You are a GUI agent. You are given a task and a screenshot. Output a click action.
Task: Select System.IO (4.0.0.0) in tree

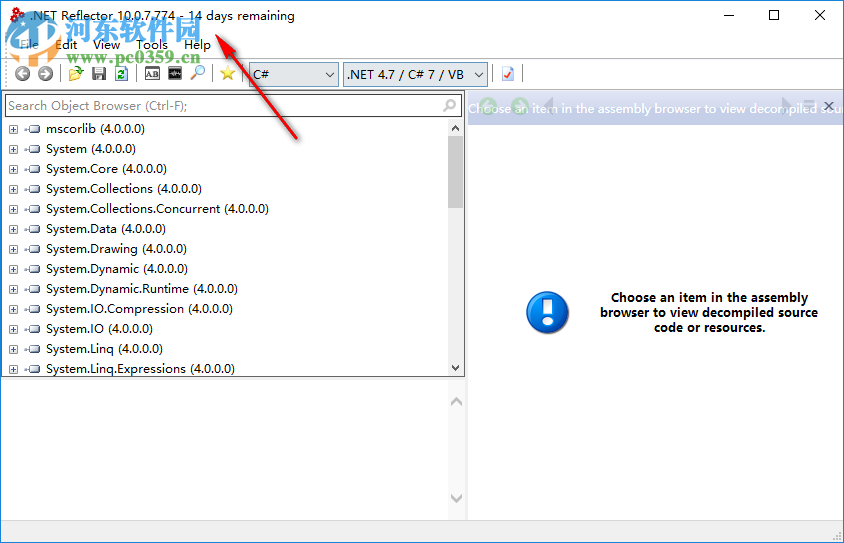(99, 329)
